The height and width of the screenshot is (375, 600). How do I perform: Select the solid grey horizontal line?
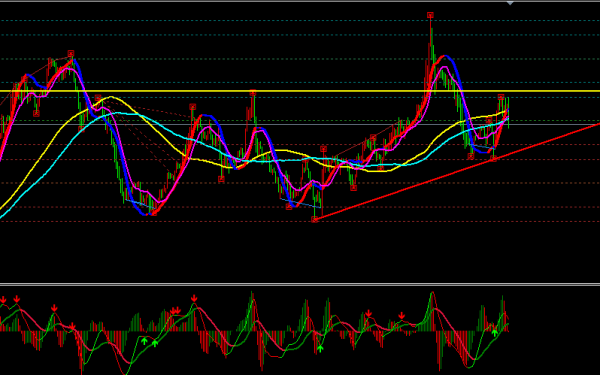coord(300,124)
